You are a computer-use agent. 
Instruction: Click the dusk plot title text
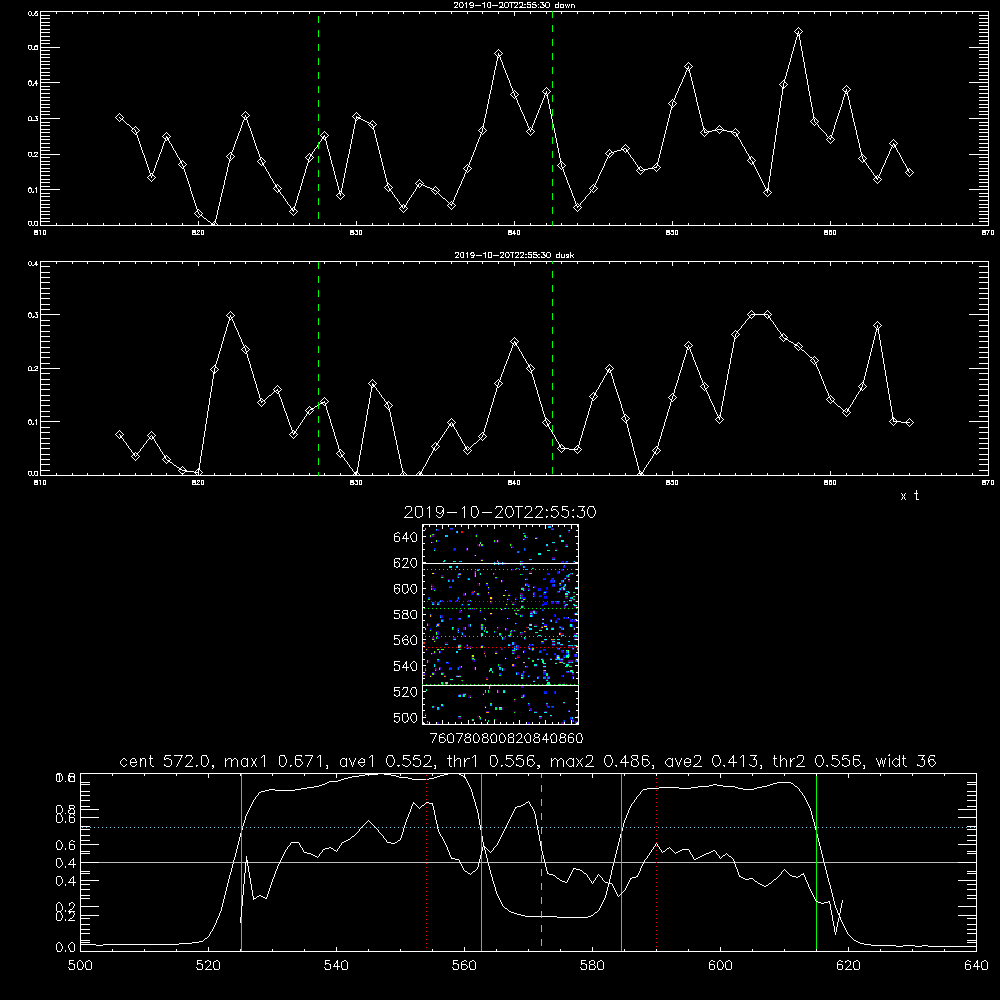(514, 255)
